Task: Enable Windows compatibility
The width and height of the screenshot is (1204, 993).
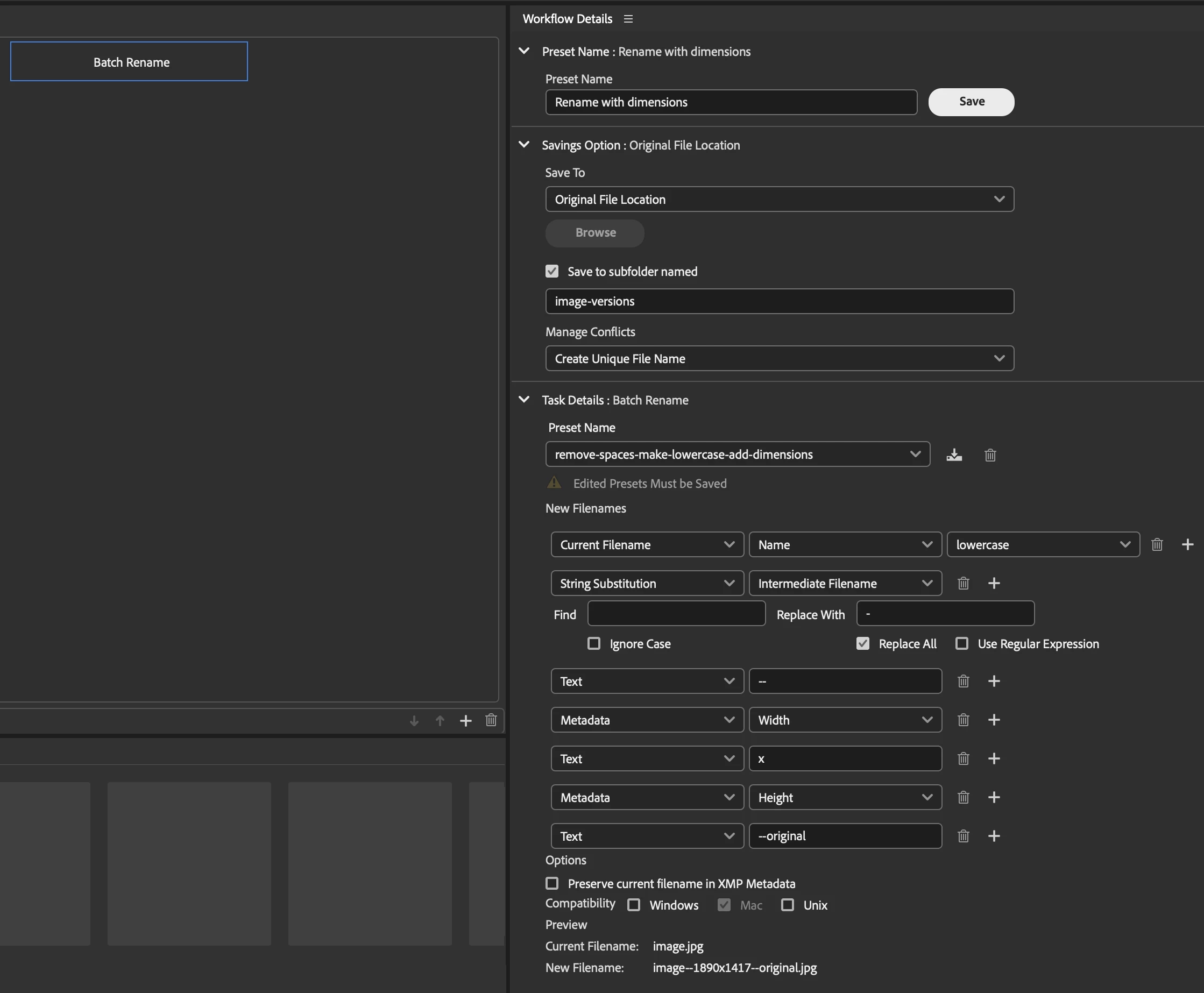Action: pos(634,905)
